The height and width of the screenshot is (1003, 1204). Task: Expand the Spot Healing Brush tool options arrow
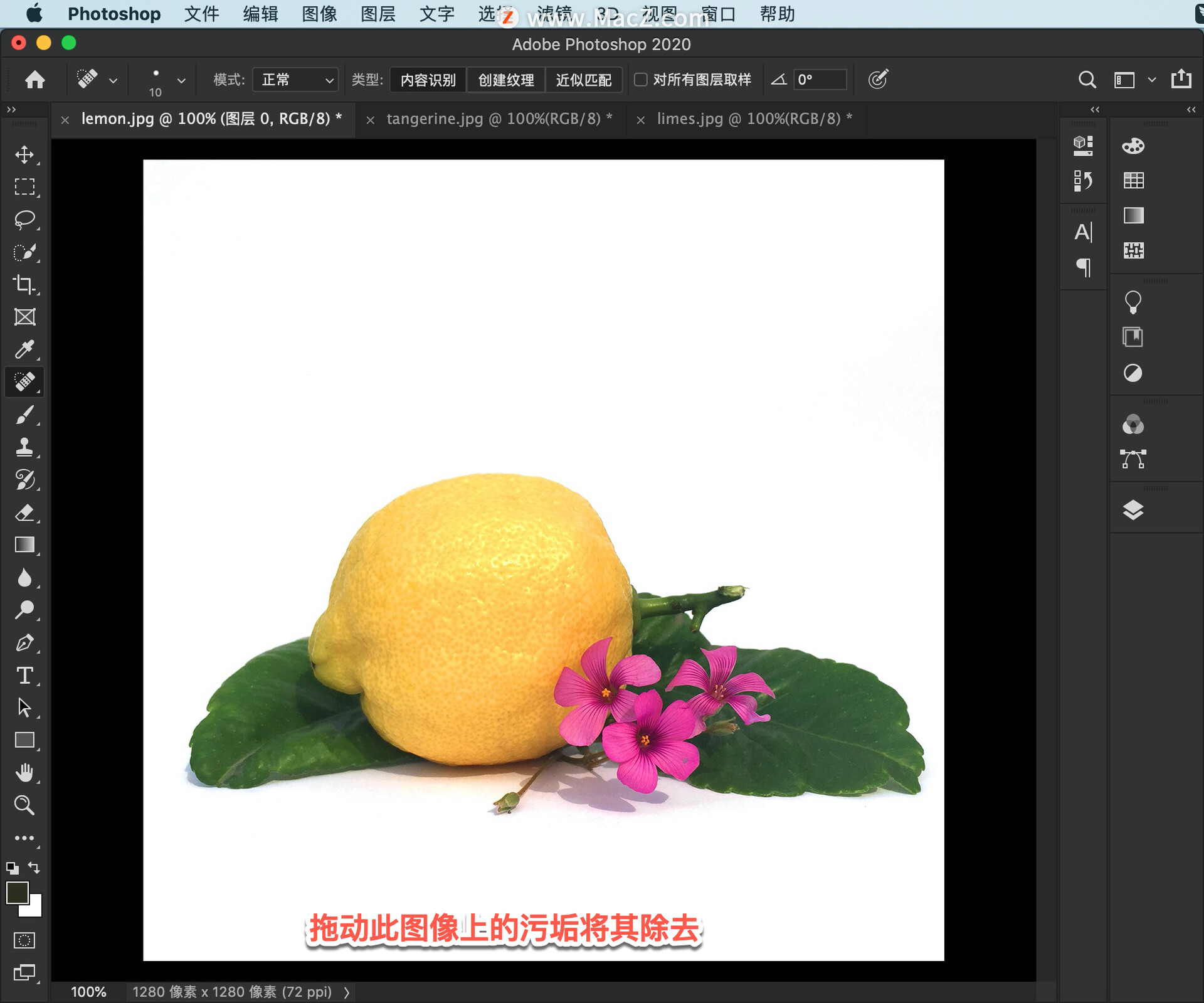click(114, 80)
